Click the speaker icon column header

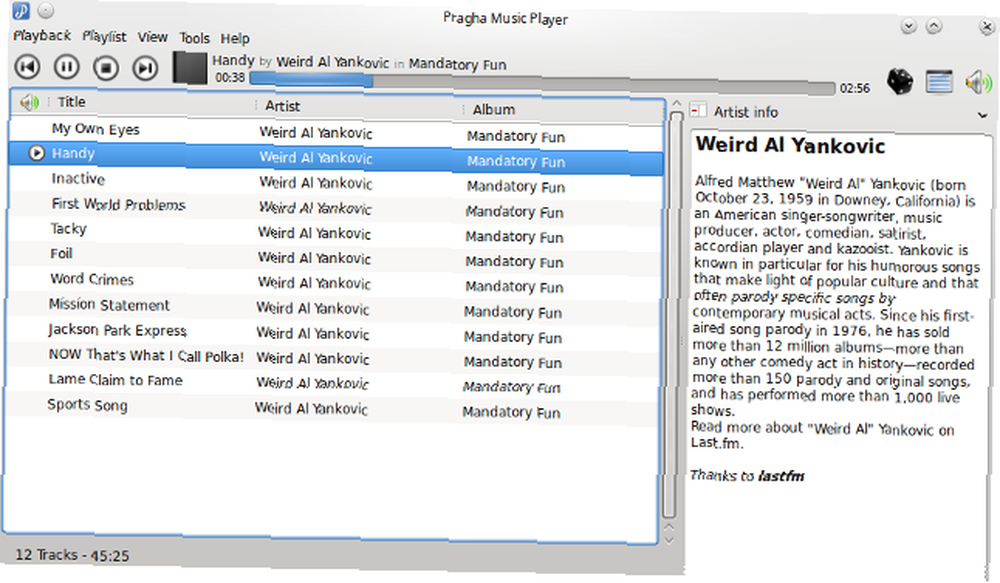pyautogui.click(x=29, y=101)
